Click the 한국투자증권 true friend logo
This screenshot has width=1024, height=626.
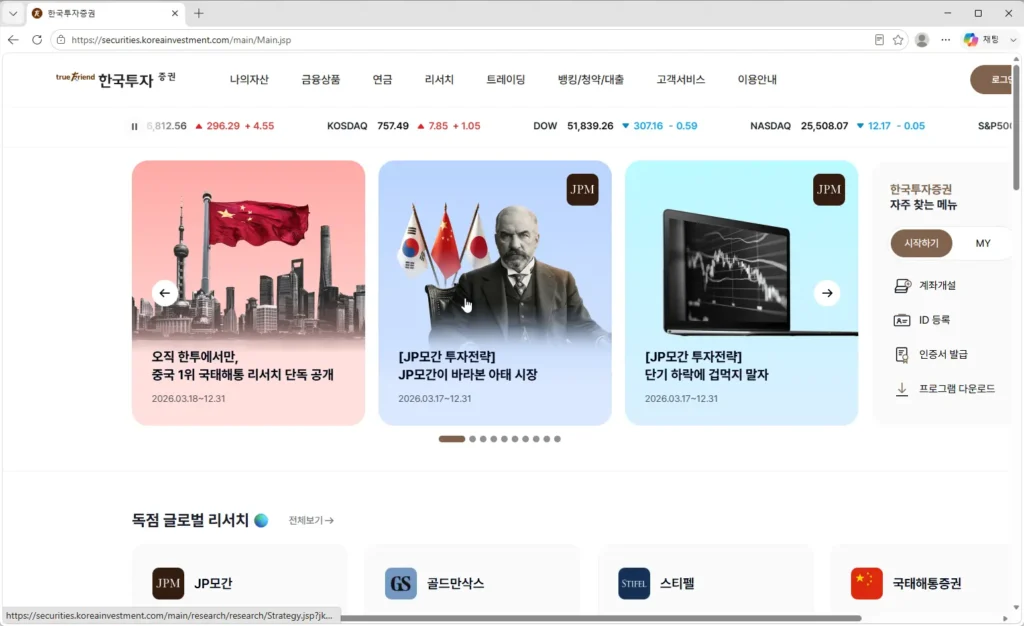(x=116, y=79)
